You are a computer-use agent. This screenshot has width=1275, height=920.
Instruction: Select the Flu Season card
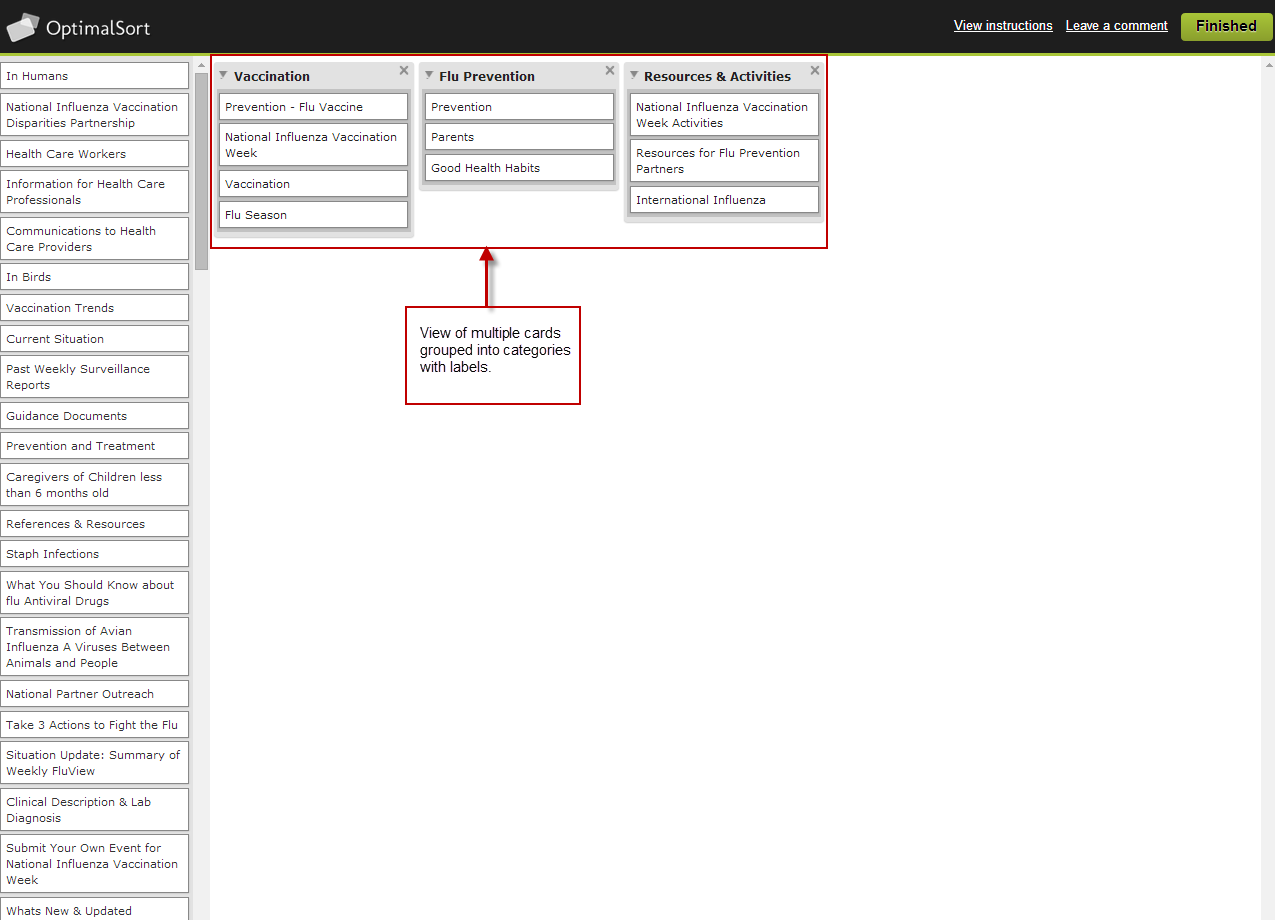(x=314, y=215)
